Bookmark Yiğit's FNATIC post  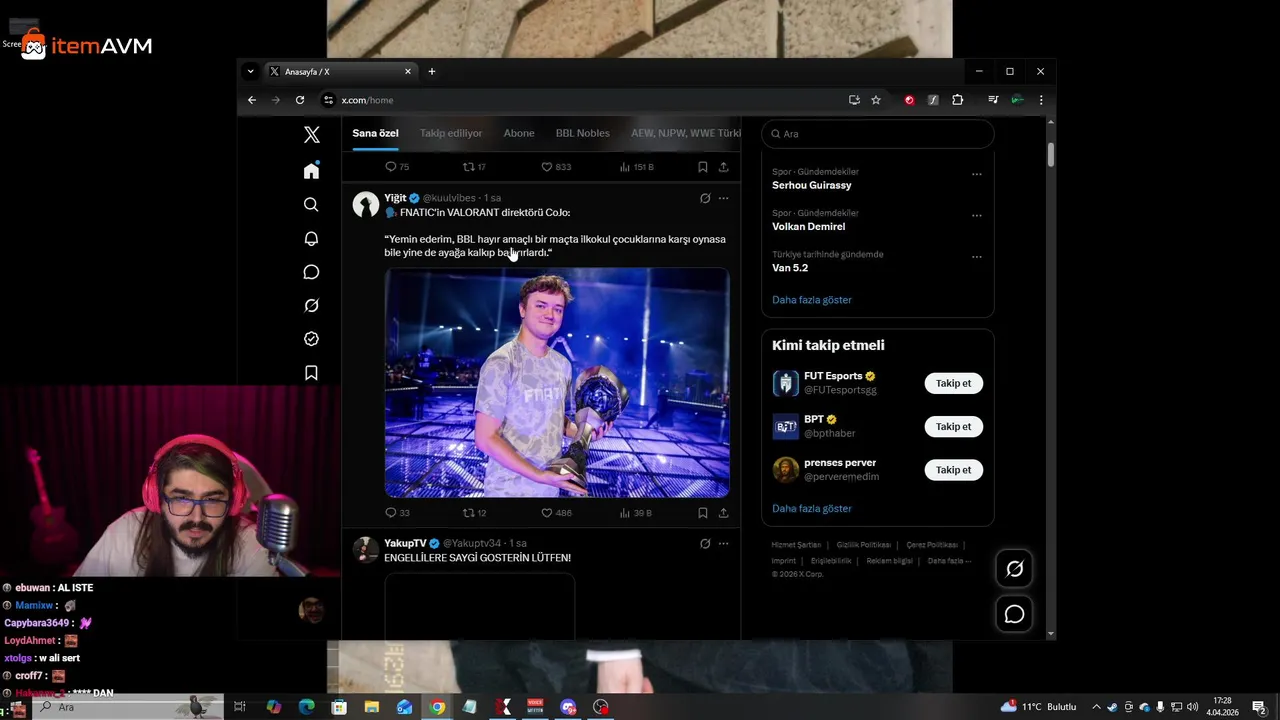click(x=703, y=513)
